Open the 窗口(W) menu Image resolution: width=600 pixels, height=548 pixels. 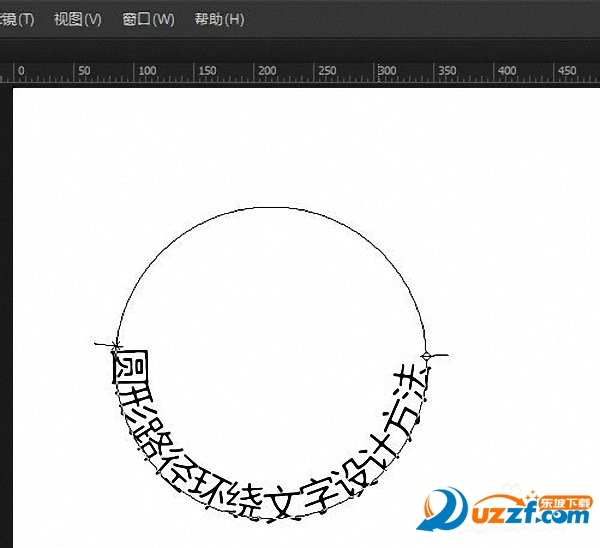pos(148,19)
